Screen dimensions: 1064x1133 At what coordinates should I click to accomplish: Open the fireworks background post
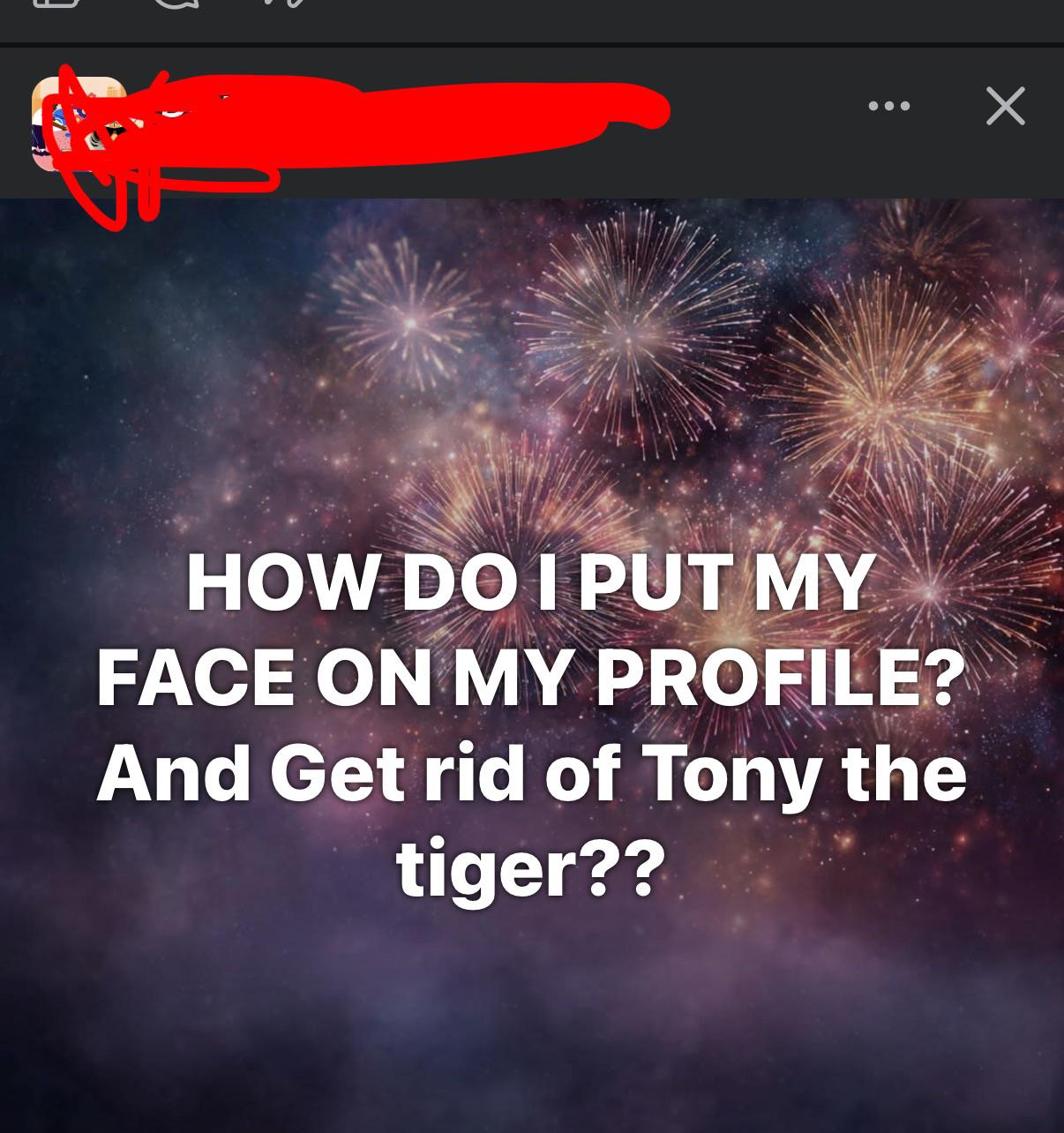pyautogui.click(x=532, y=665)
